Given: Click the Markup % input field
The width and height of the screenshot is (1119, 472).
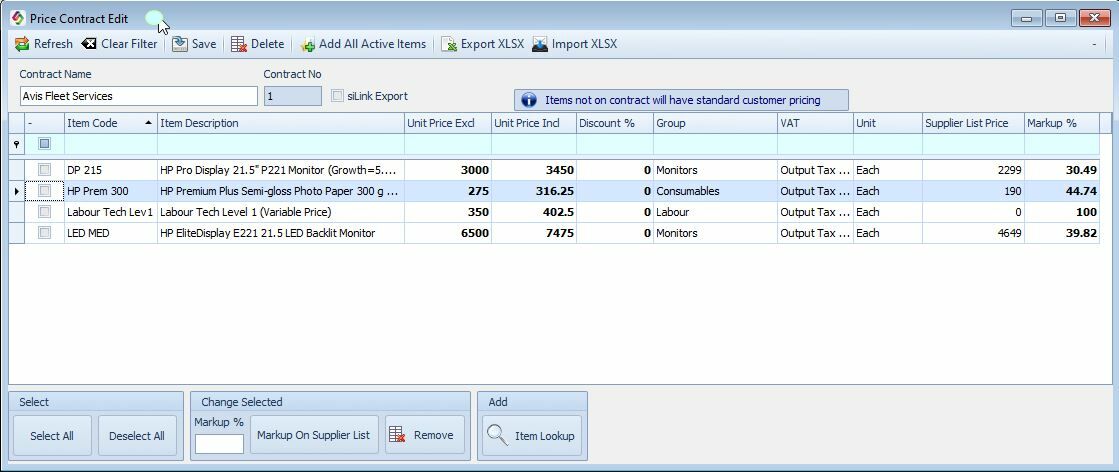Looking at the screenshot, I should 219,443.
